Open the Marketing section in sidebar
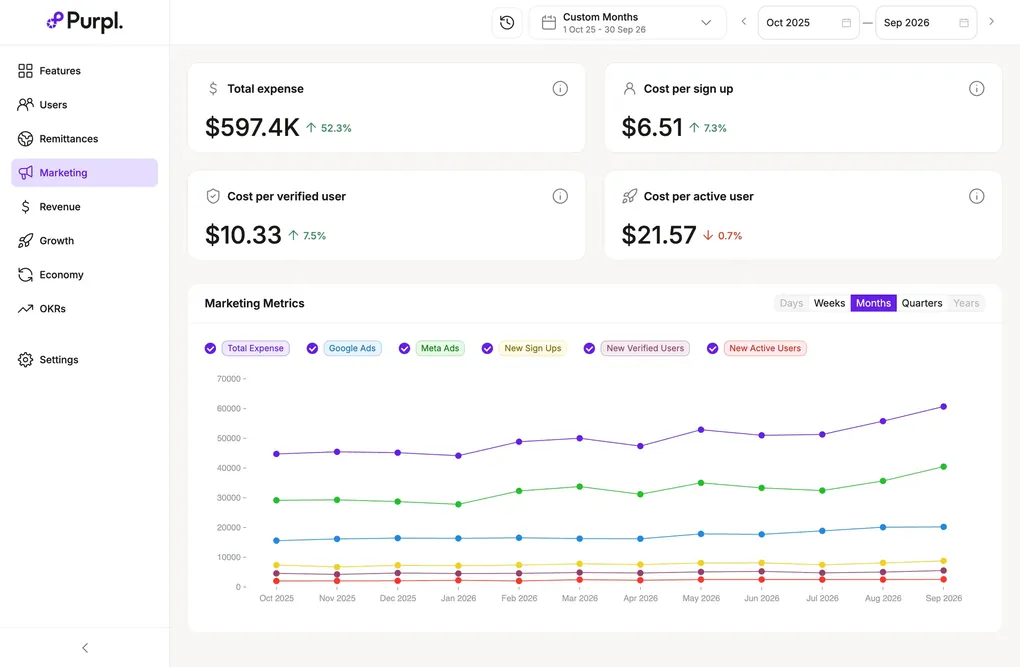The width and height of the screenshot is (1020, 667). click(85, 172)
